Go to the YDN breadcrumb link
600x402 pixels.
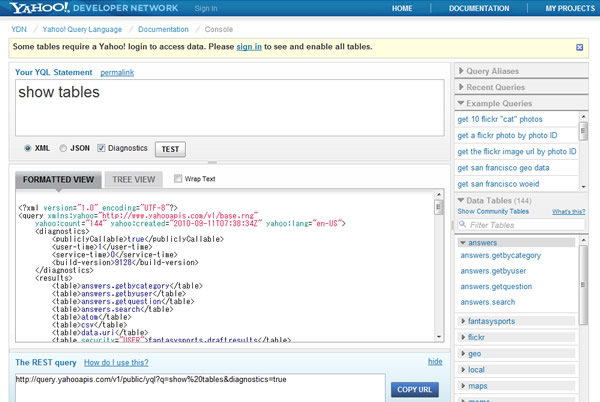point(19,29)
